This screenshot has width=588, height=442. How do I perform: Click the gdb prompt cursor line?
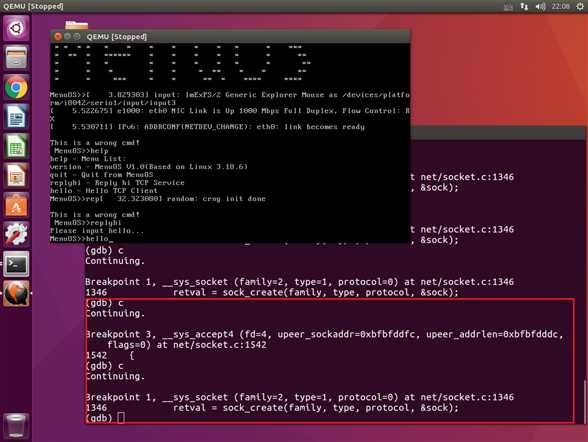[x=105, y=418]
